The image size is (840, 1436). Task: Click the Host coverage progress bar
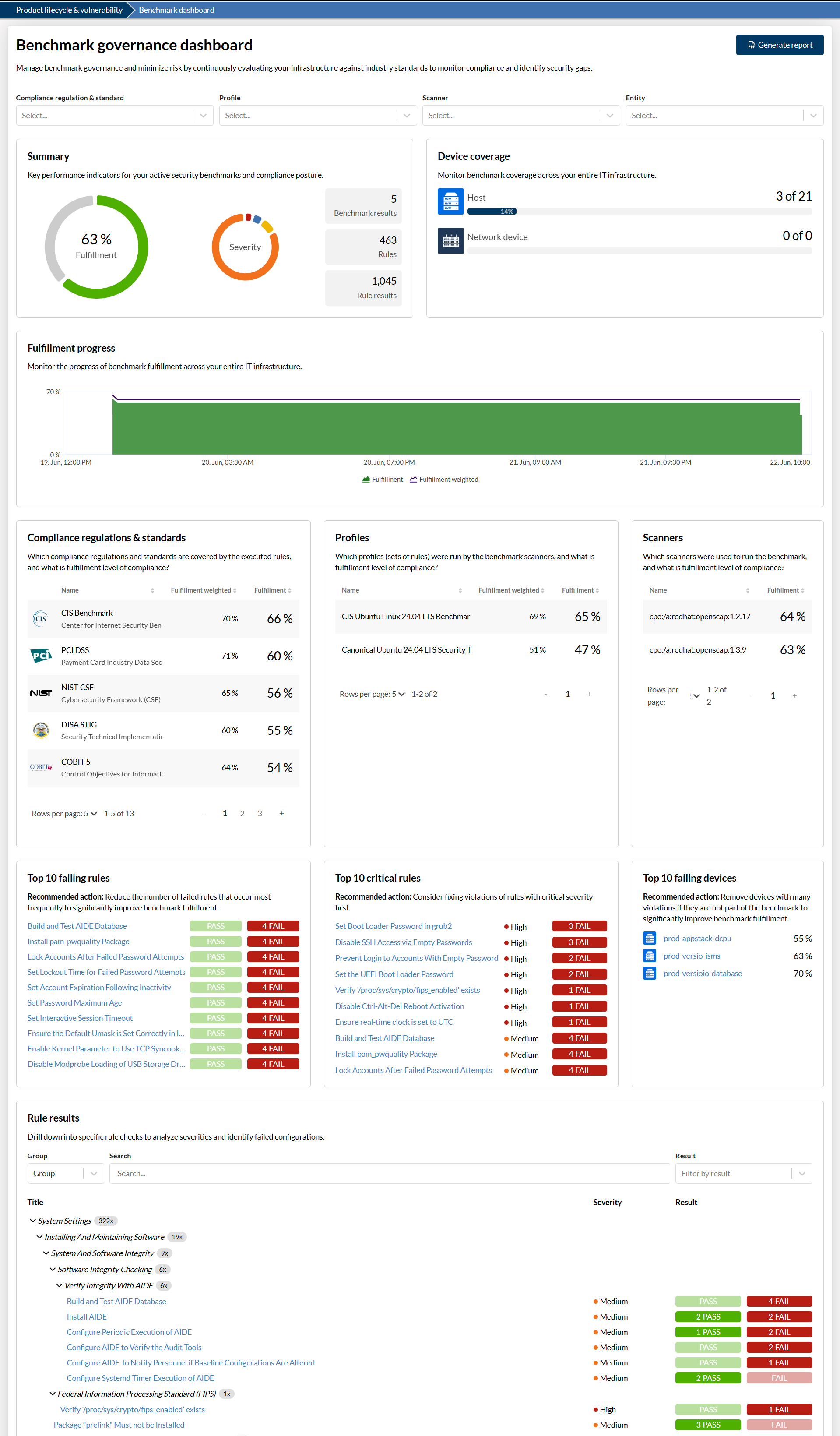pos(640,212)
